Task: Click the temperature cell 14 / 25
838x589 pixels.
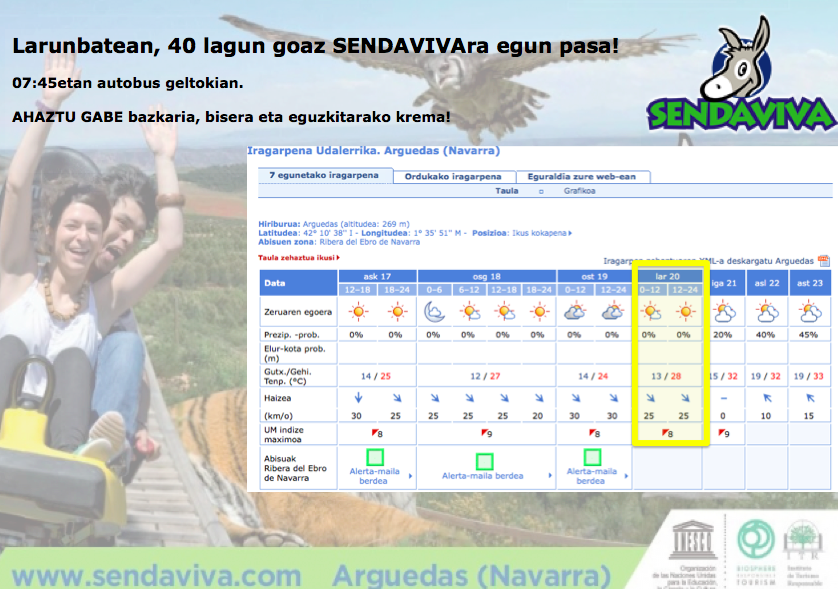Action: [376, 376]
